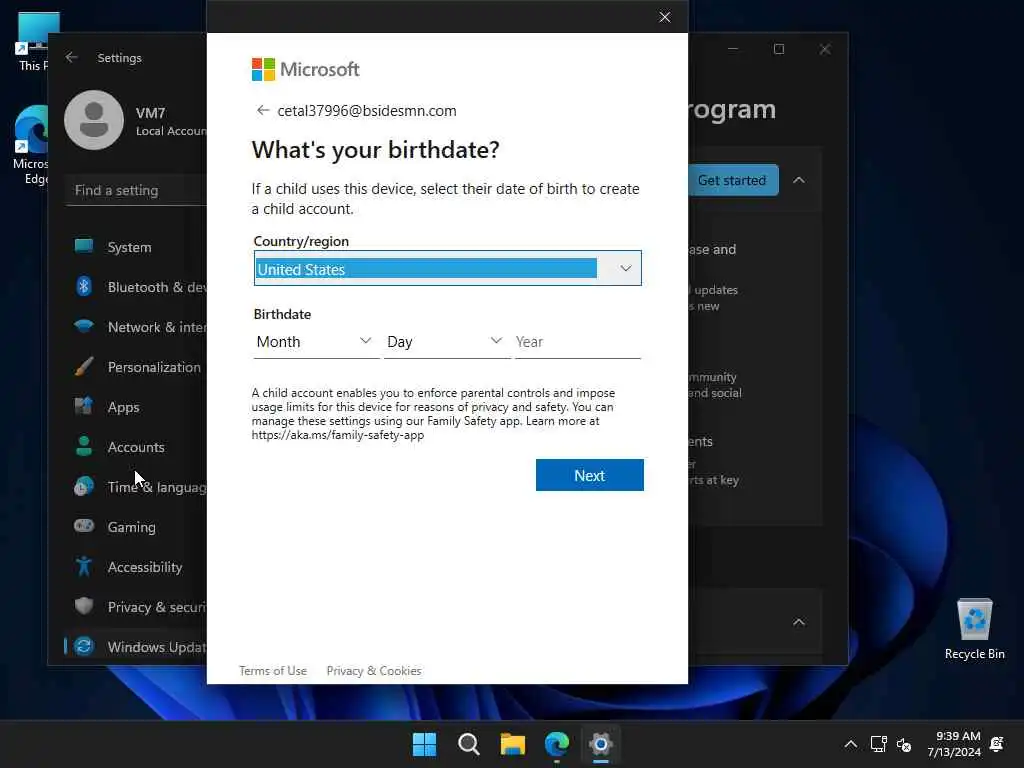Go back using arrow beside email address

[263, 110]
